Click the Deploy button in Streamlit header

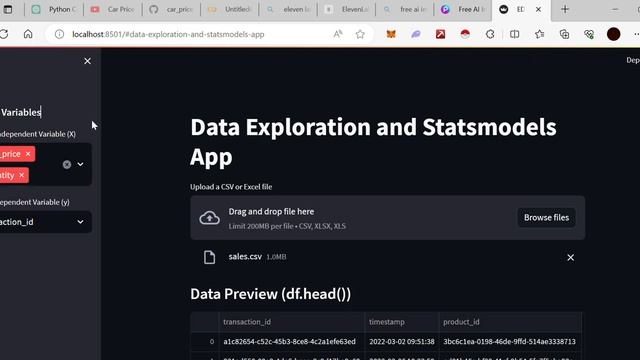633,60
